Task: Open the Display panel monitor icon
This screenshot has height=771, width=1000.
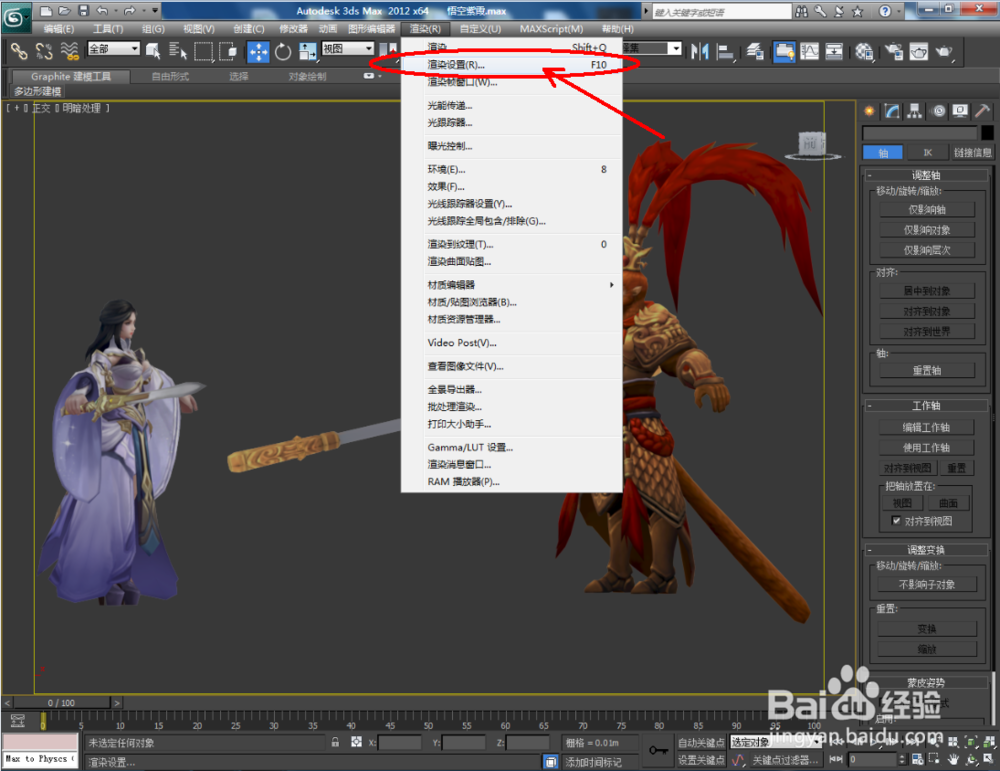Action: [x=960, y=112]
